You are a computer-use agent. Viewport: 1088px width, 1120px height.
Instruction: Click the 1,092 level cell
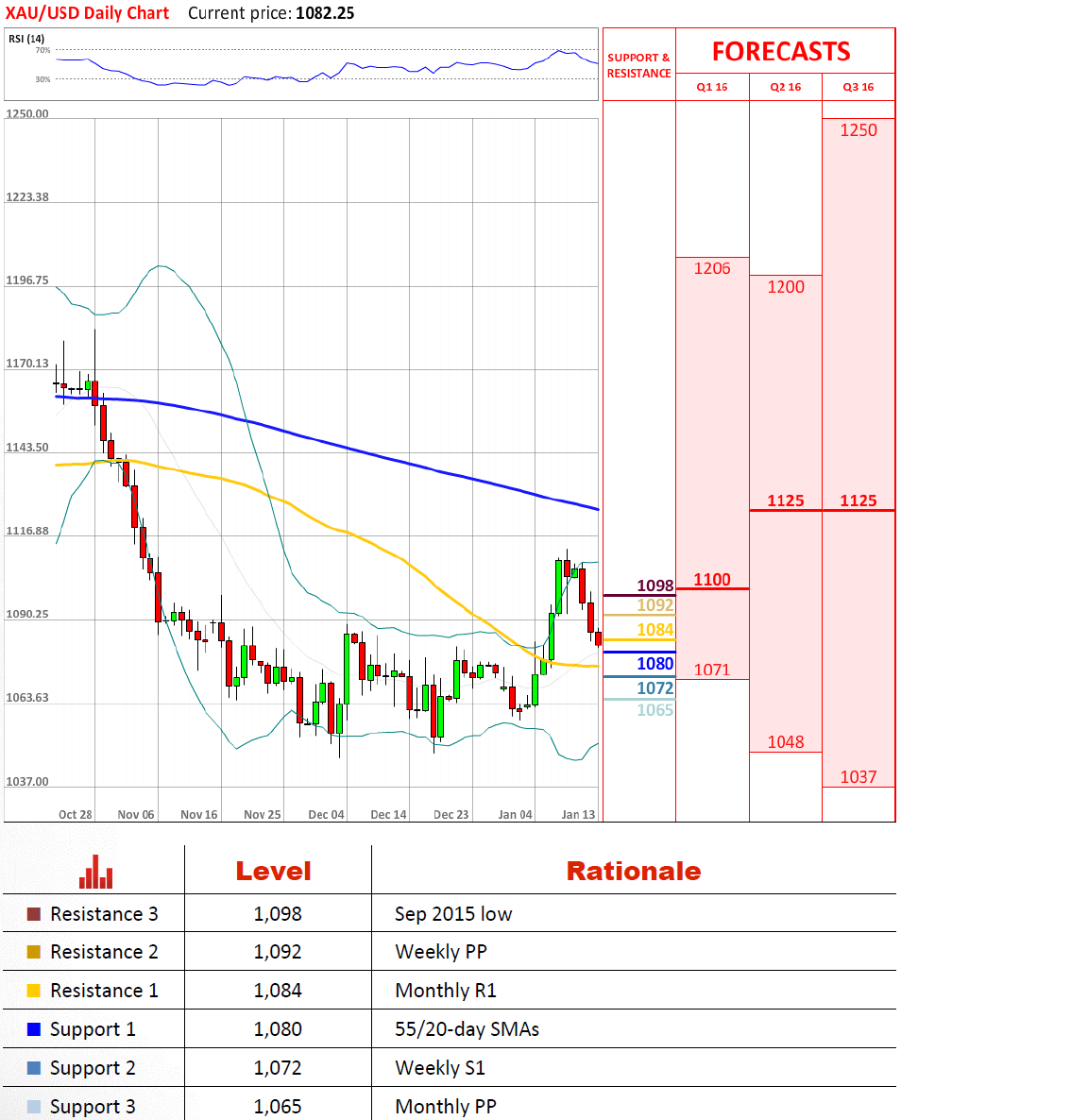coord(278,952)
